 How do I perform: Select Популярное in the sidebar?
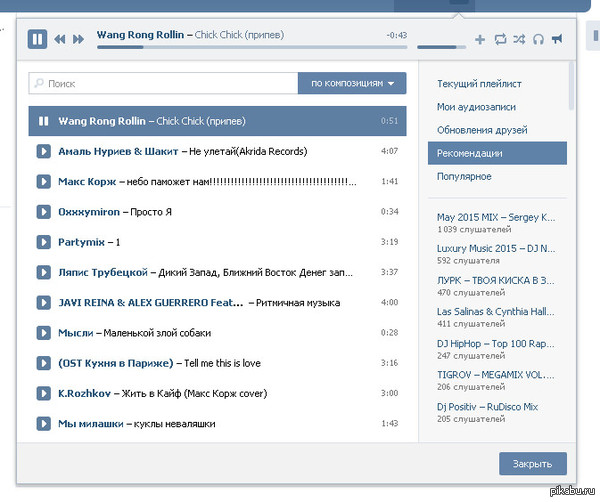[464, 176]
